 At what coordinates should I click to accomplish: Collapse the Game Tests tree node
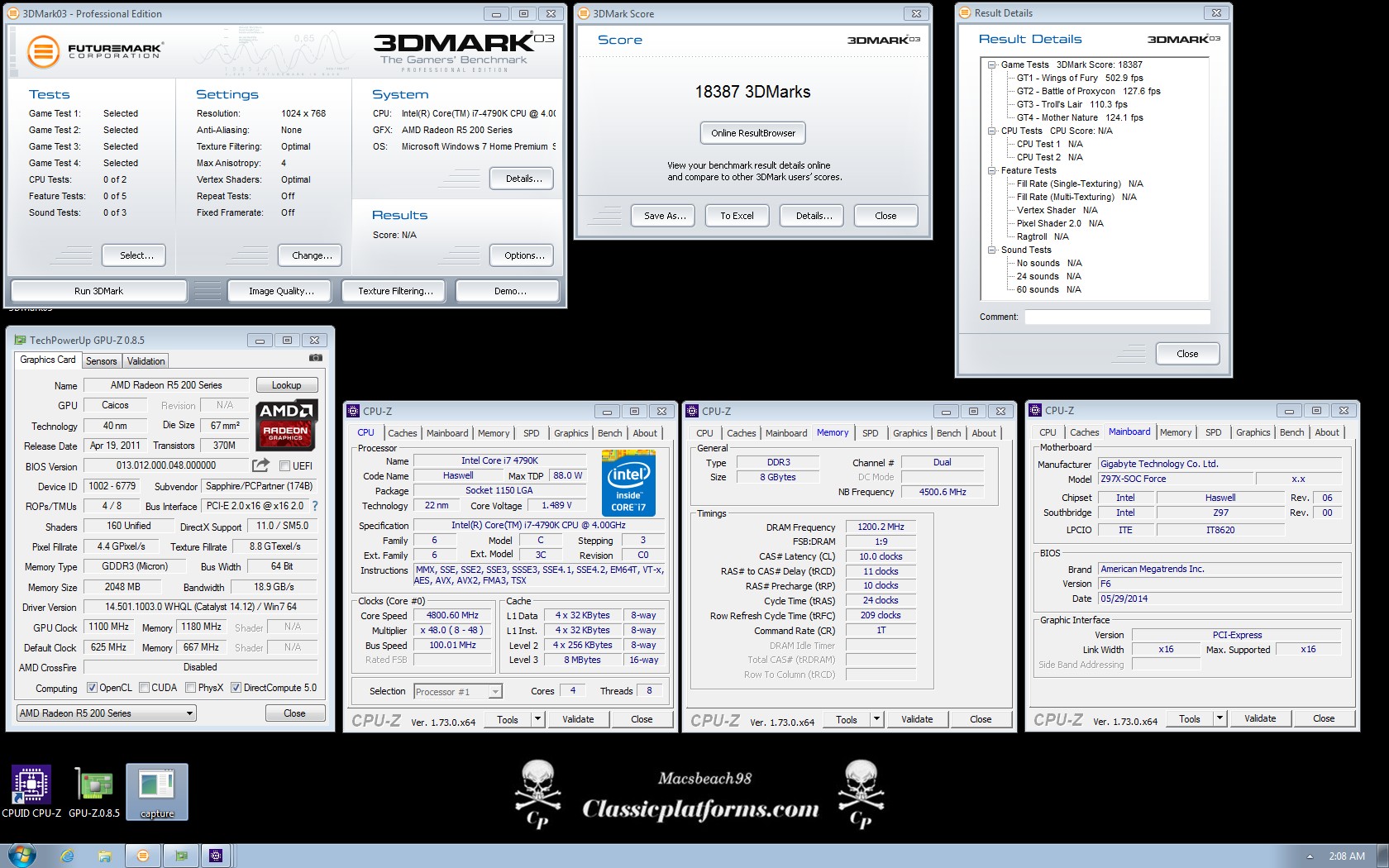991,64
